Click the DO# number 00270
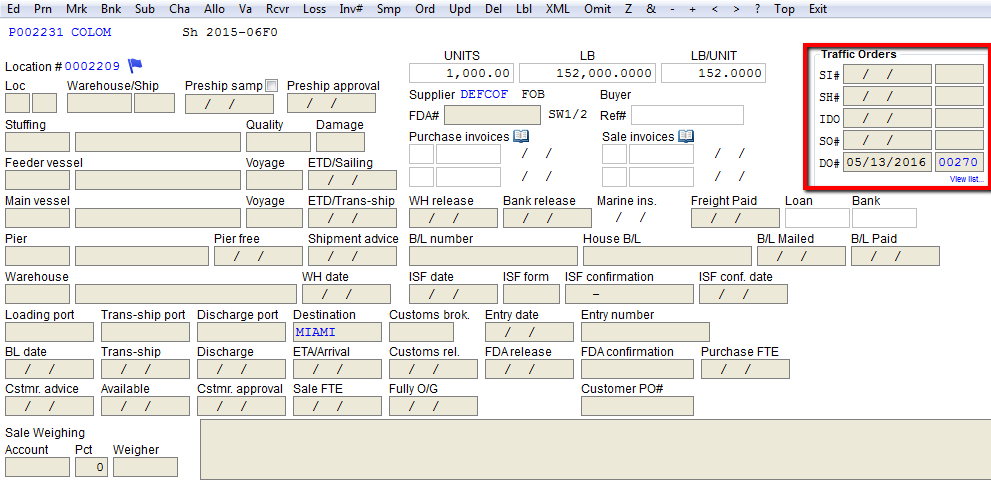 pyautogui.click(x=958, y=162)
